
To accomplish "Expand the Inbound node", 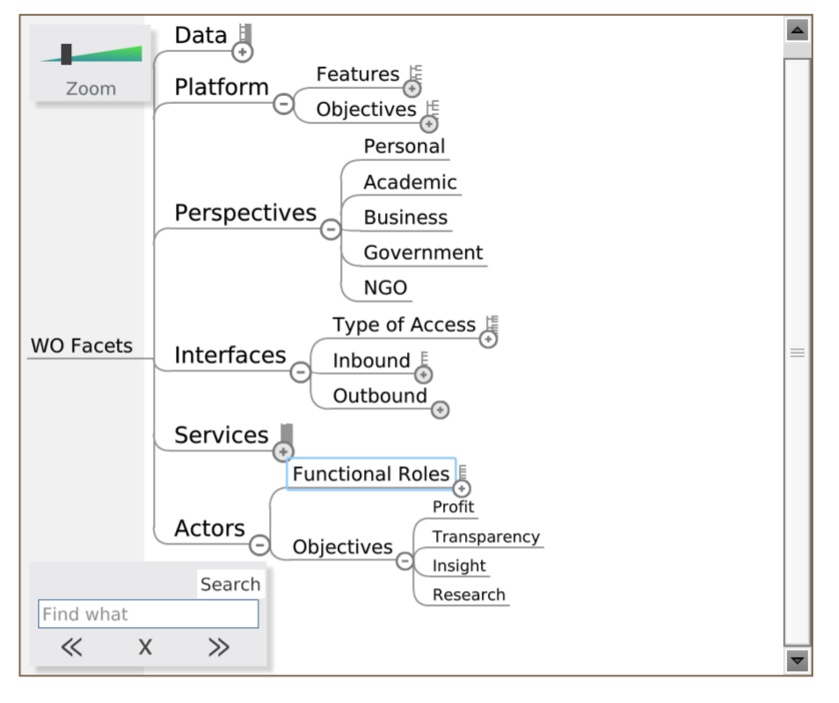I will 423,374.
